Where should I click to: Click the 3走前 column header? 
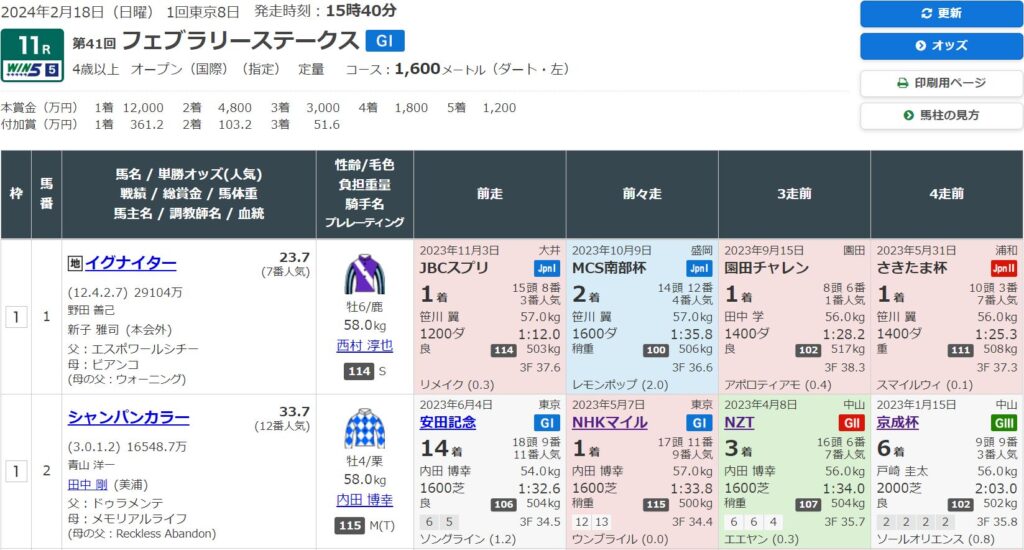(794, 194)
